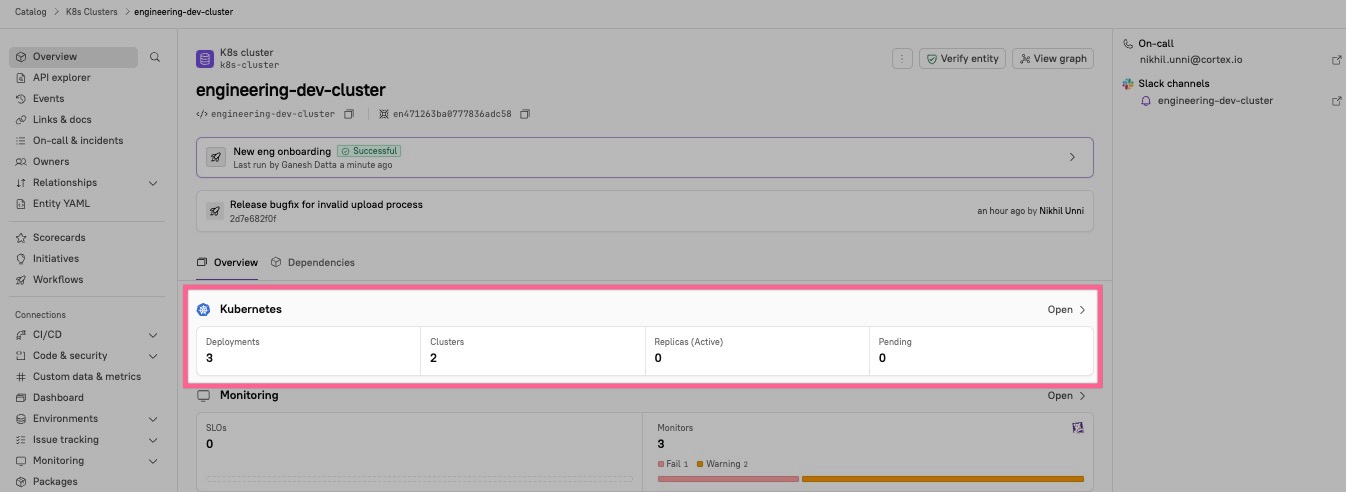
Task: Click the search magnifier icon in sidebar
Action: point(155,57)
